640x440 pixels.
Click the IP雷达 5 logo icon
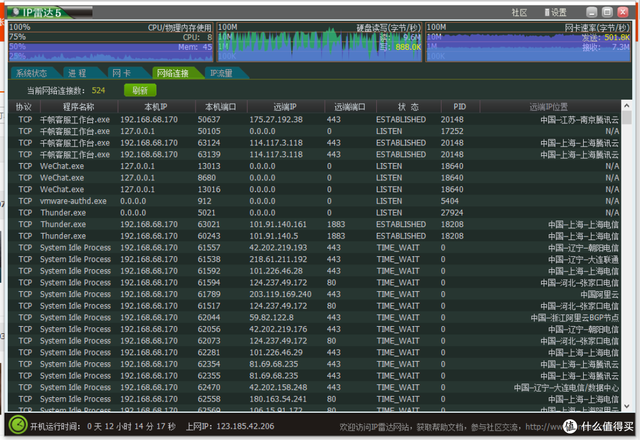click(15, 12)
